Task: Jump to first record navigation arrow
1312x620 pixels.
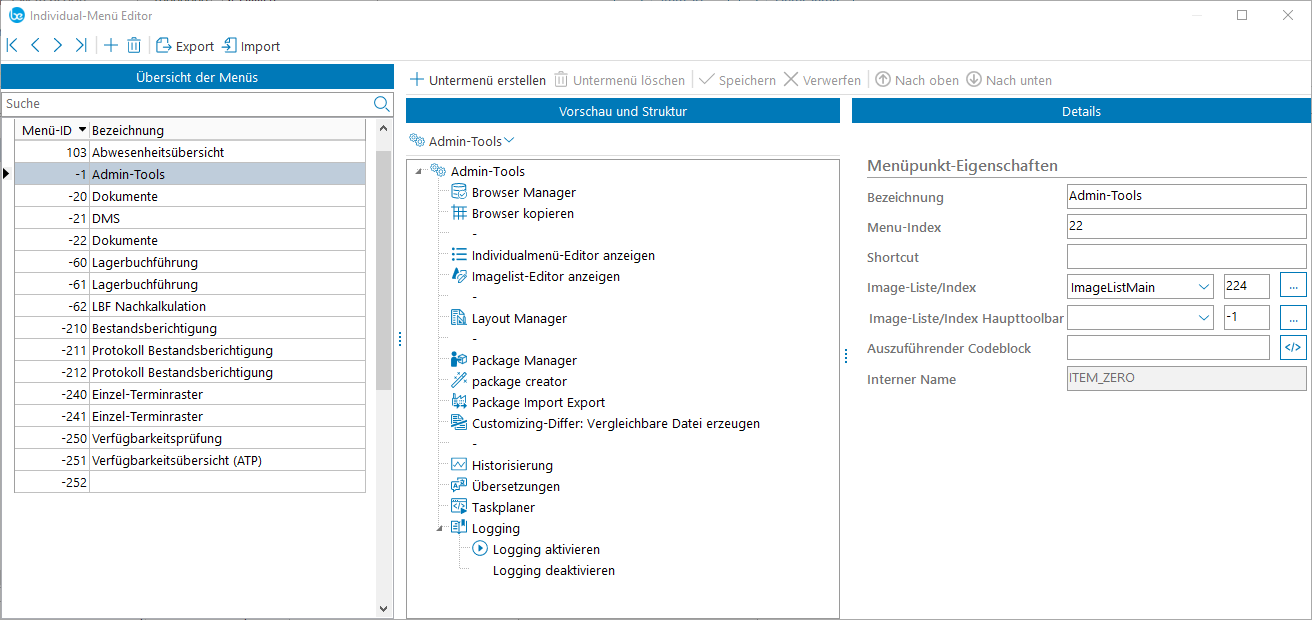Action: [12, 45]
